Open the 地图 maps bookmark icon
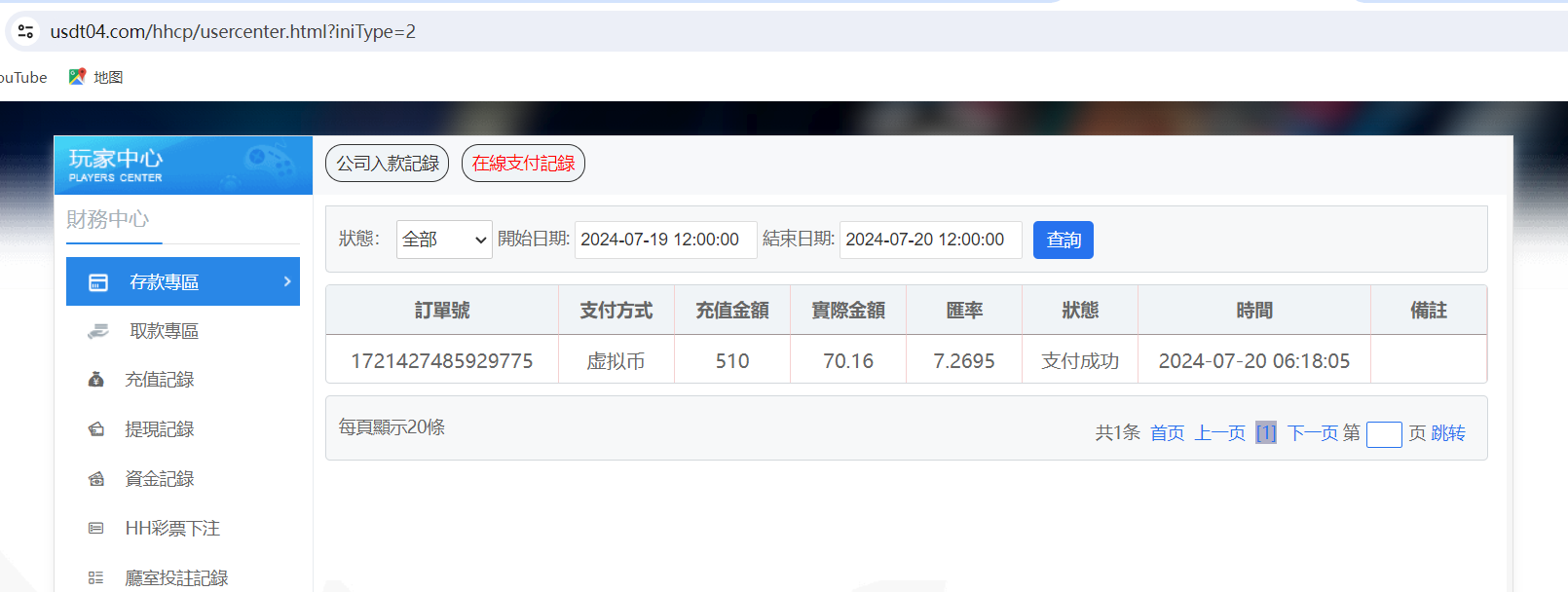Screen dimensions: 1568x592 point(77,77)
